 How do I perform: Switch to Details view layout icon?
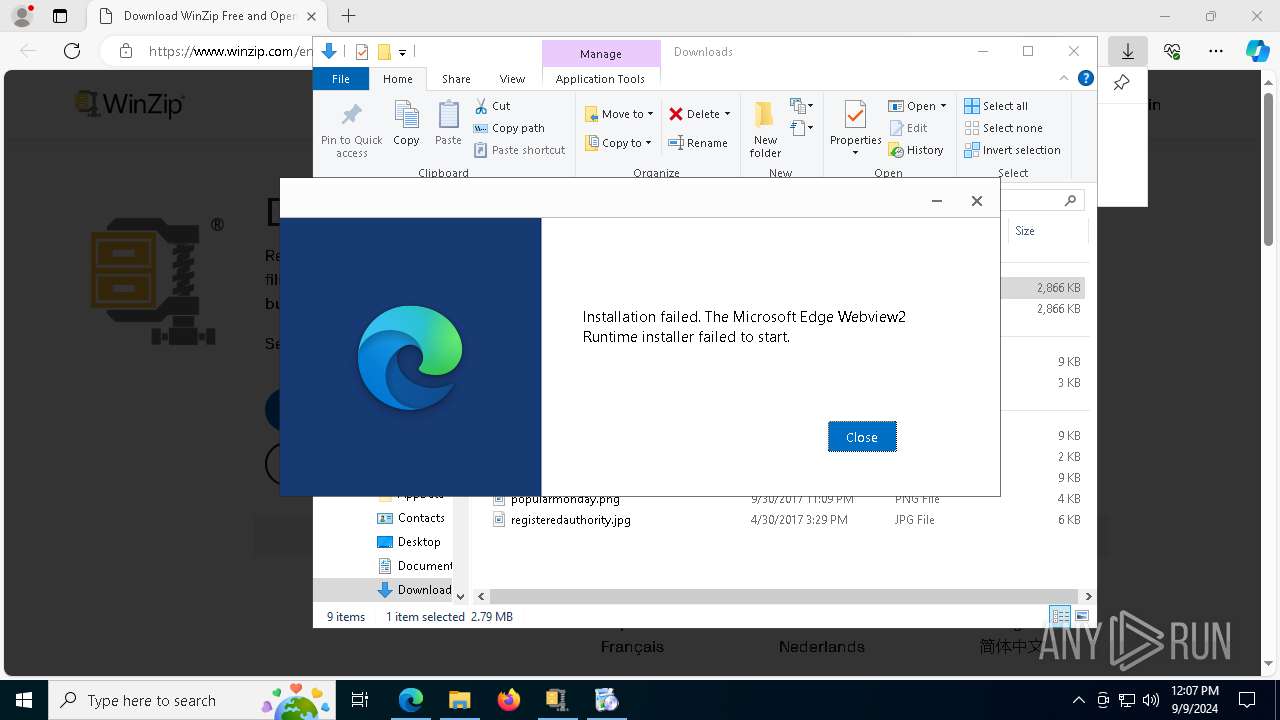pos(1059,617)
